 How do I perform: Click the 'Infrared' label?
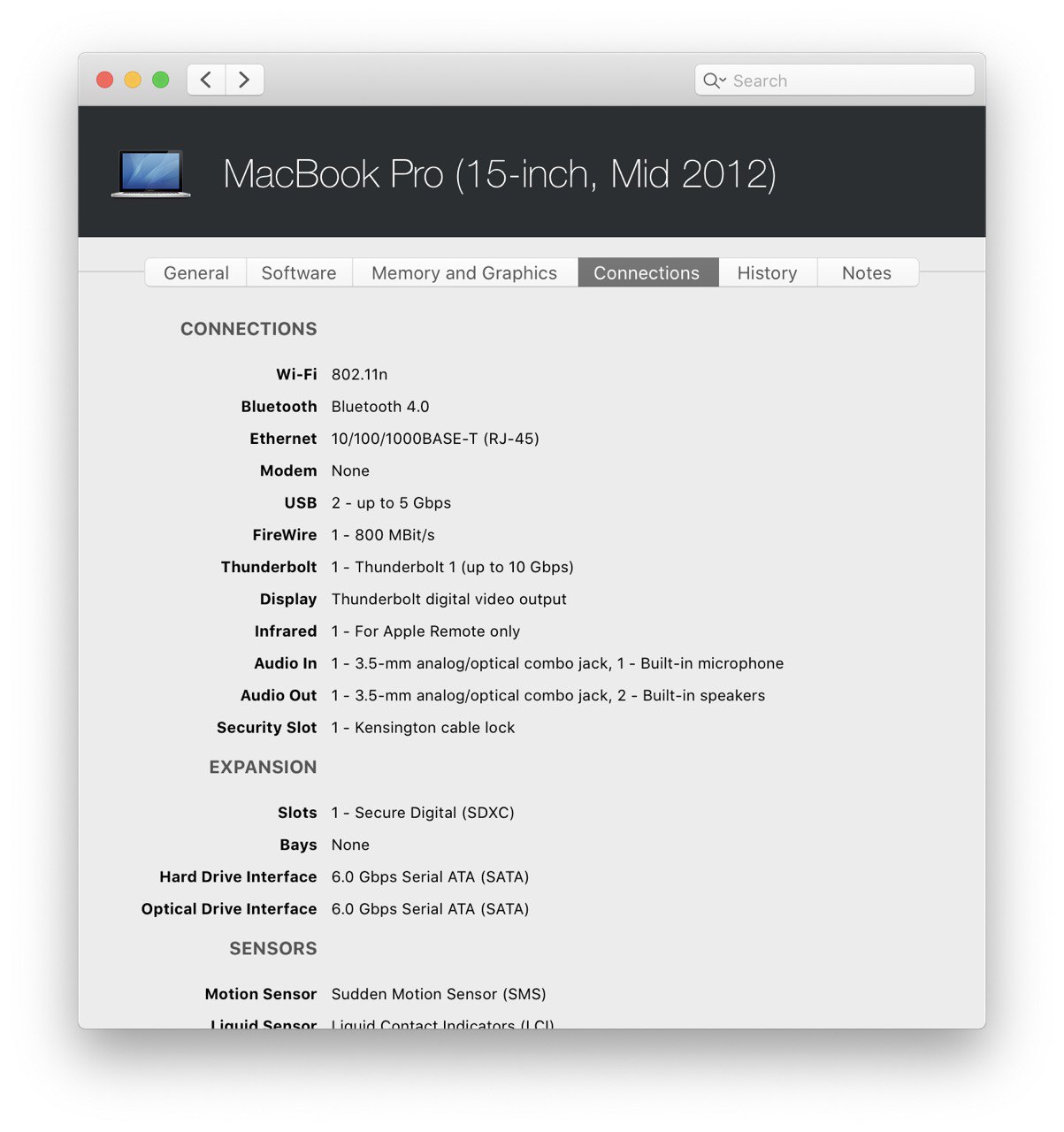286,631
